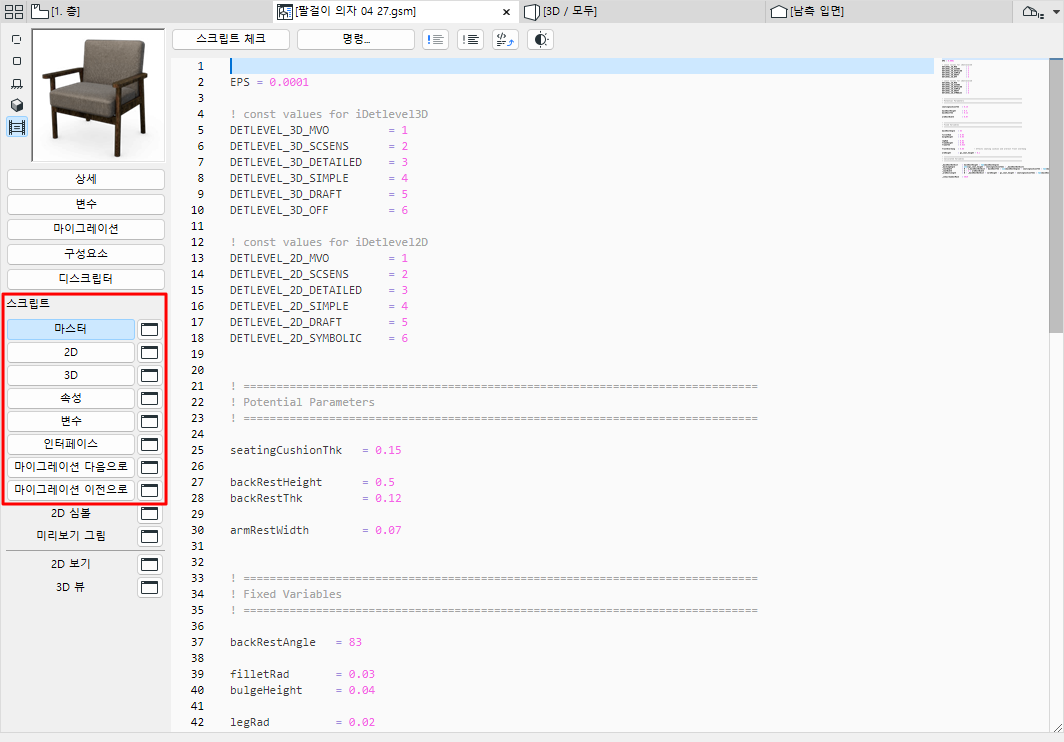Toggle the syntax coloring contrast icon

tap(539, 39)
